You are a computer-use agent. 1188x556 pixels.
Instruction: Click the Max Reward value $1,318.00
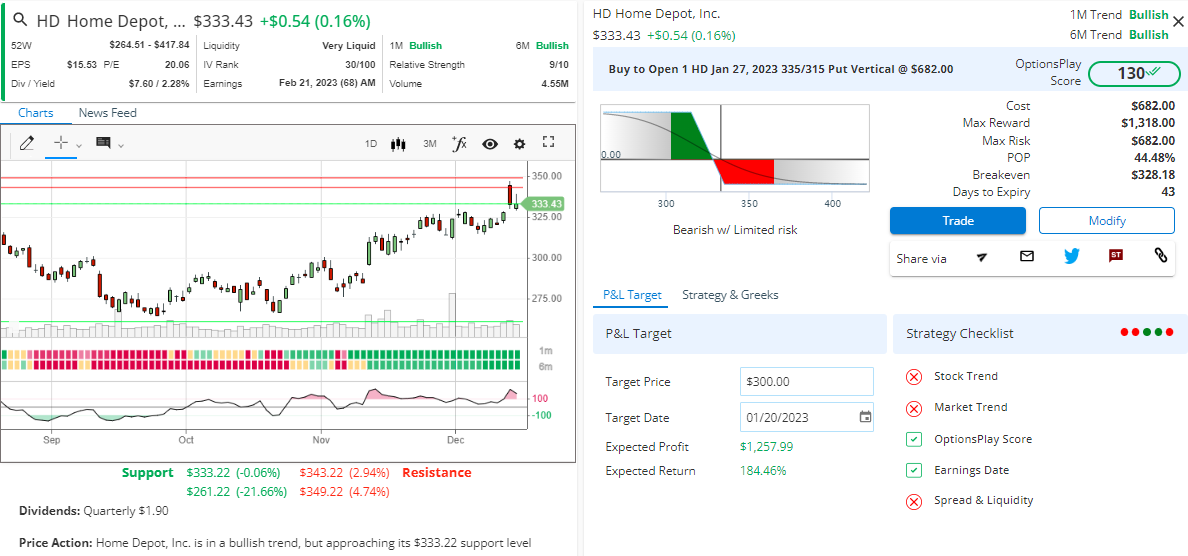point(1148,123)
